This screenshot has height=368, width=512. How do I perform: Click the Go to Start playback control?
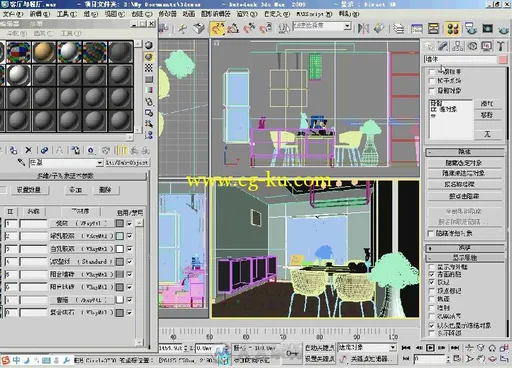pyautogui.click(x=406, y=348)
